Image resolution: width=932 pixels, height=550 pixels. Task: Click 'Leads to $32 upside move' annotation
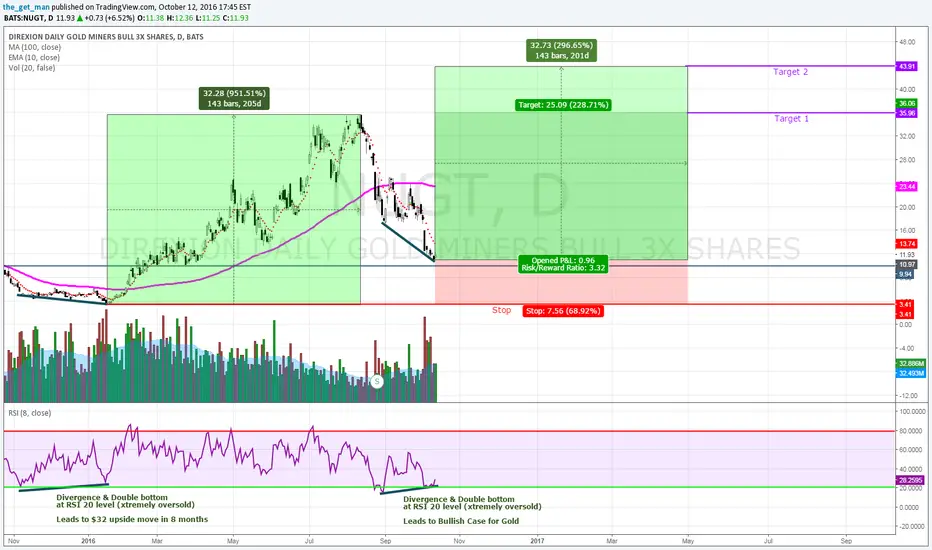pyautogui.click(x=132, y=519)
